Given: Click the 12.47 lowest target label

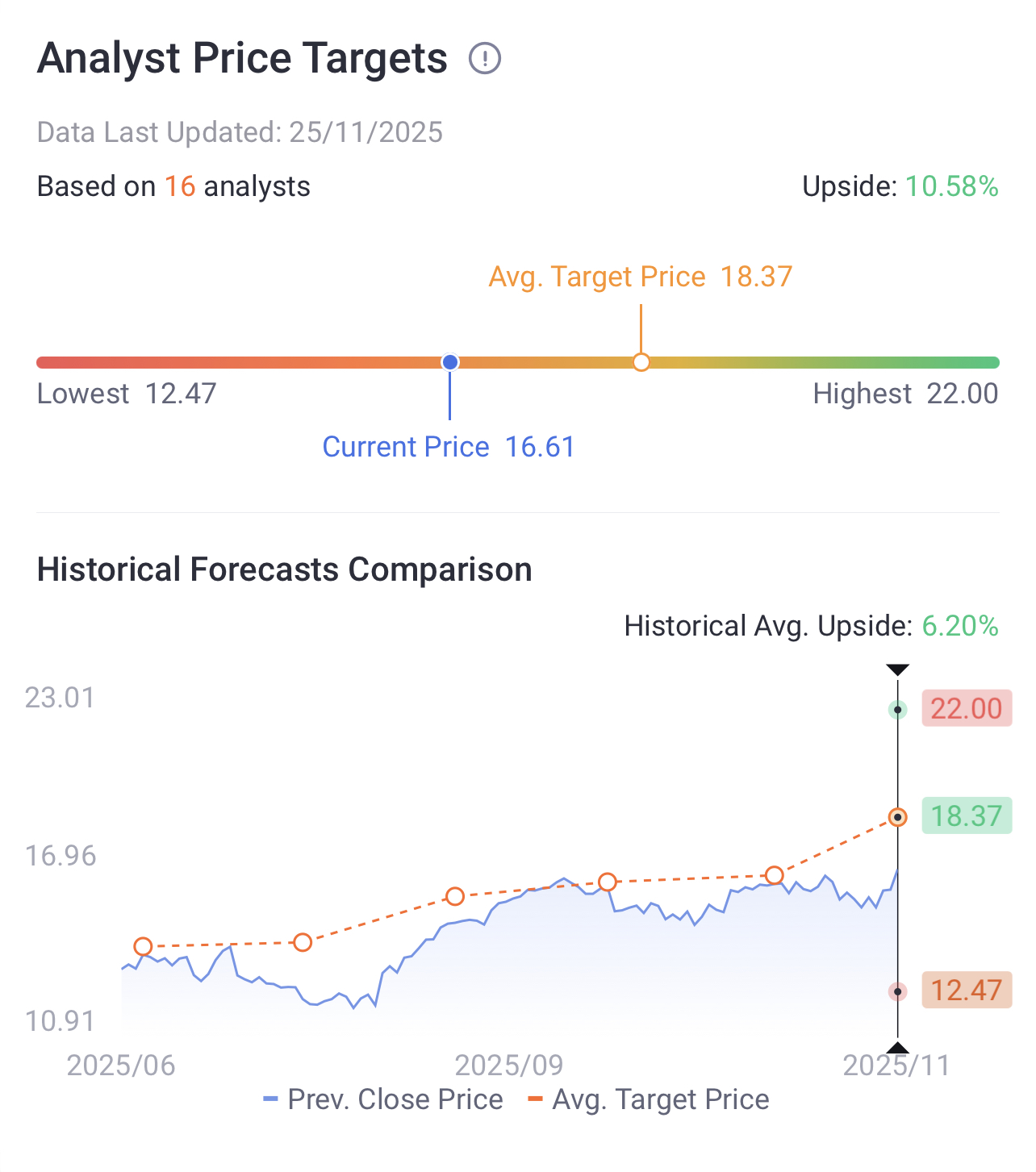Looking at the screenshot, I should tap(966, 990).
